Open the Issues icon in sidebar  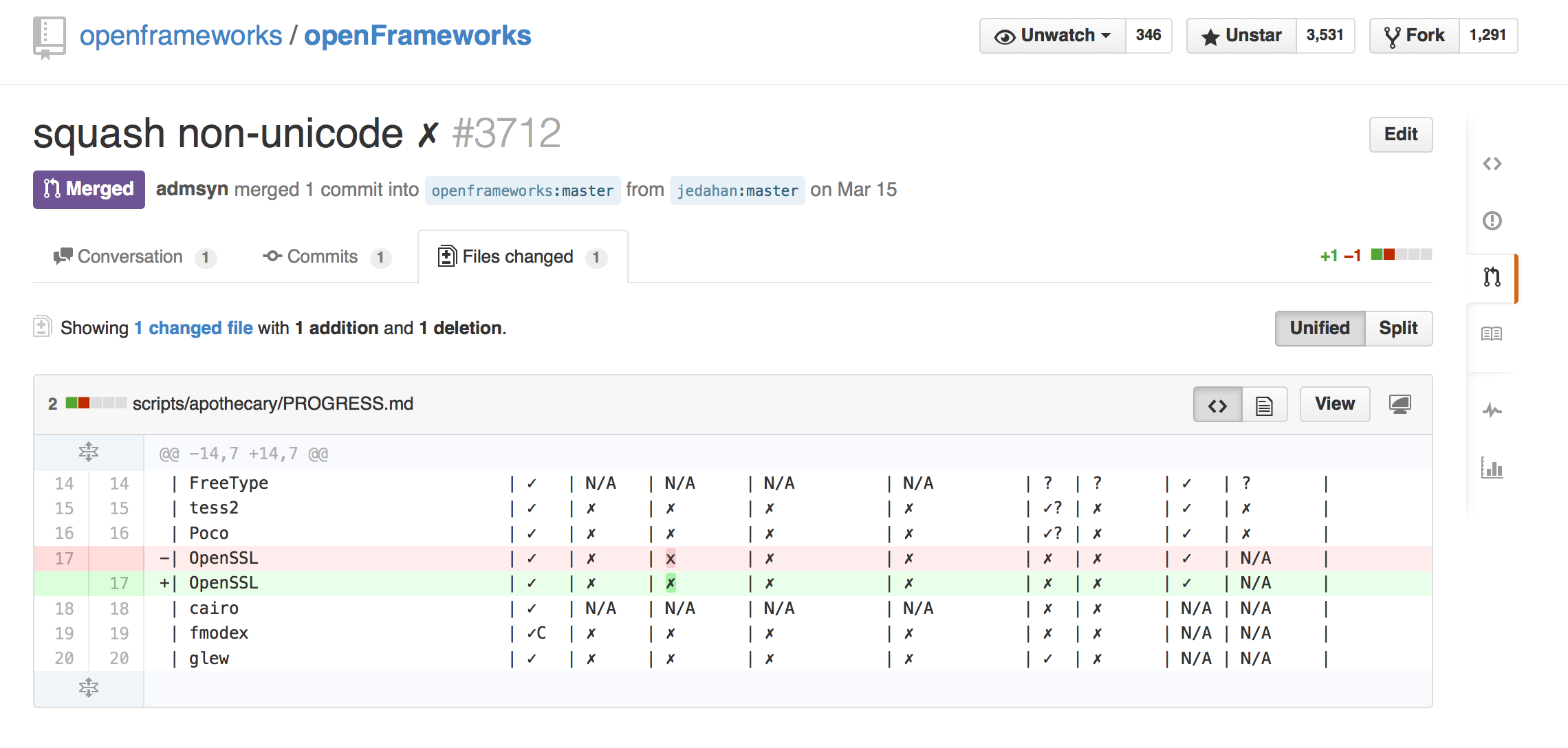[x=1492, y=221]
